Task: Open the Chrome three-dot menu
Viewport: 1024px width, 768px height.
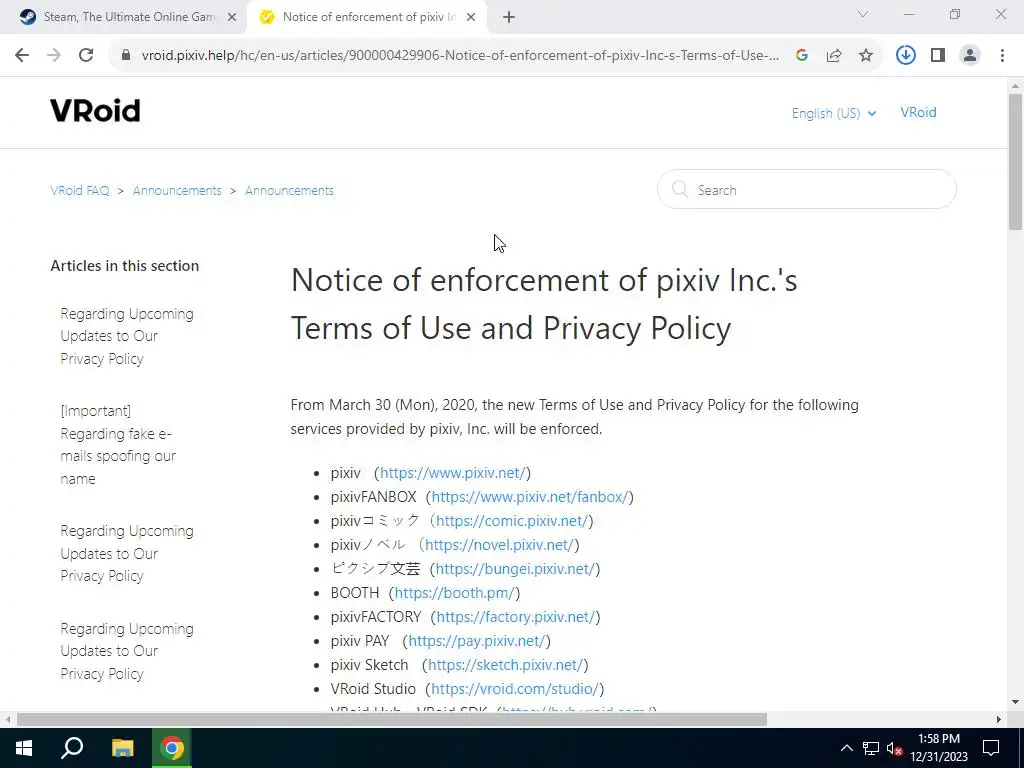Action: click(1002, 56)
